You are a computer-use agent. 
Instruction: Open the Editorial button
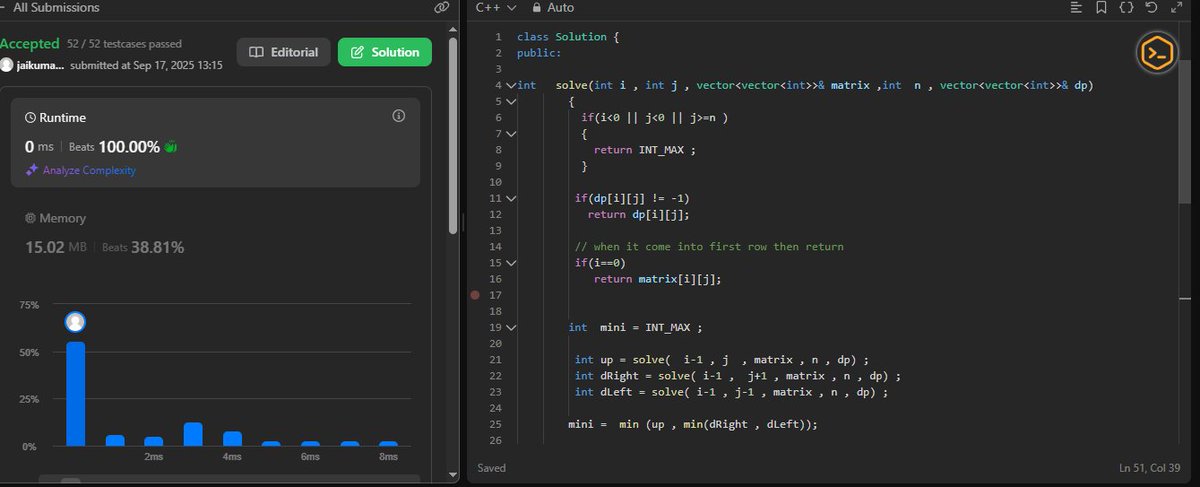[284, 52]
